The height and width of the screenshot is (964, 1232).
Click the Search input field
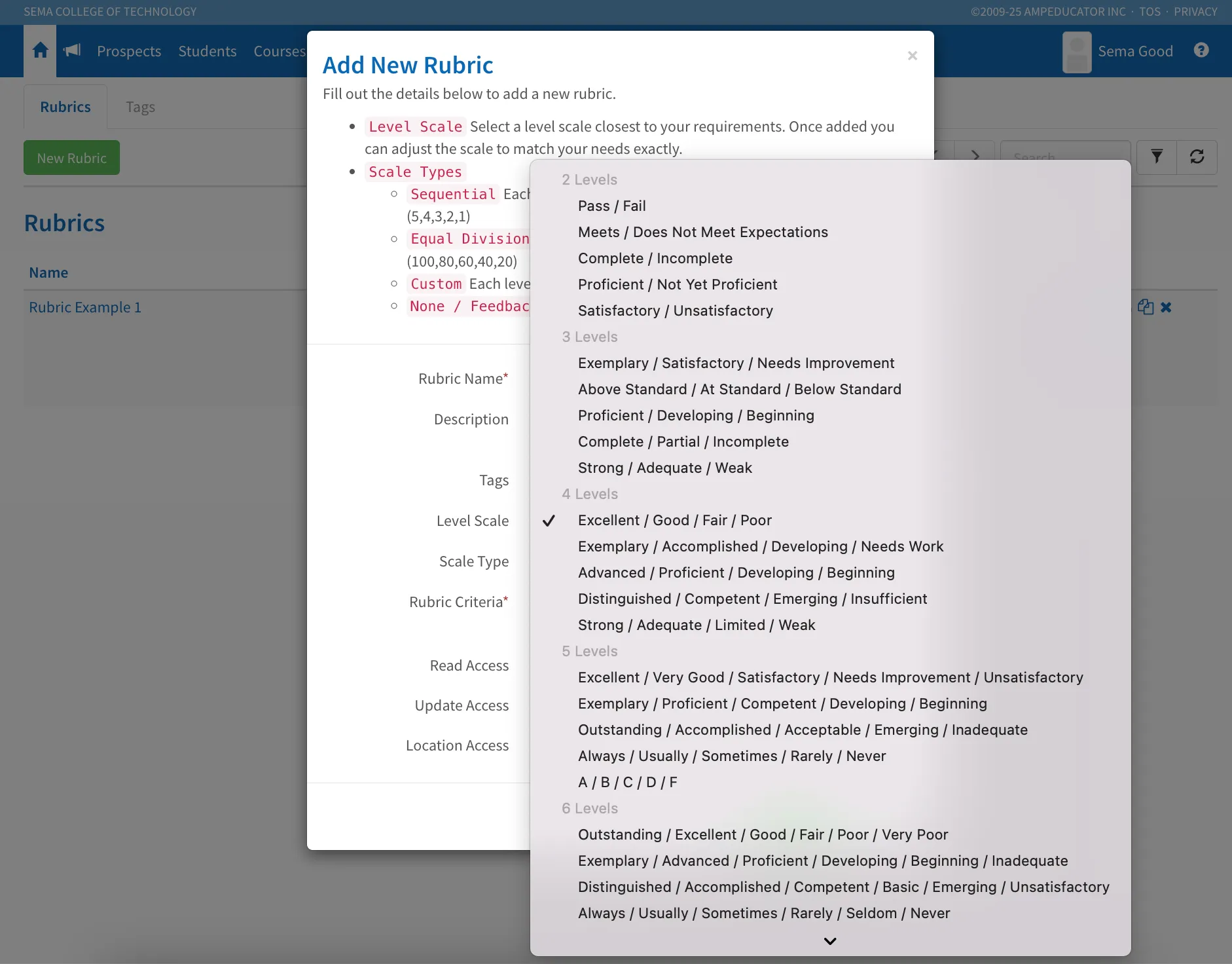tap(1065, 157)
